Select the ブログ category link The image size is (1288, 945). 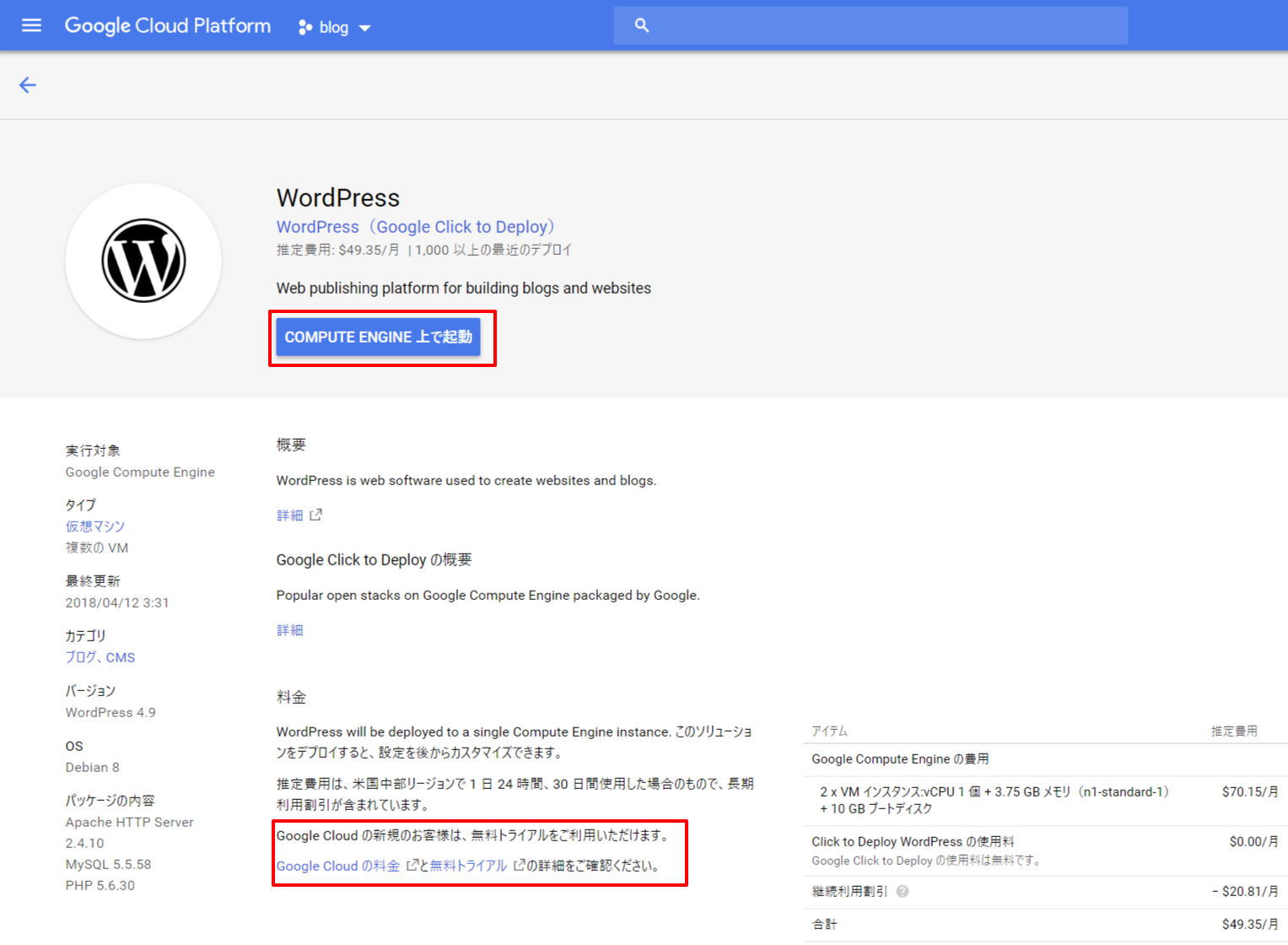[80, 657]
